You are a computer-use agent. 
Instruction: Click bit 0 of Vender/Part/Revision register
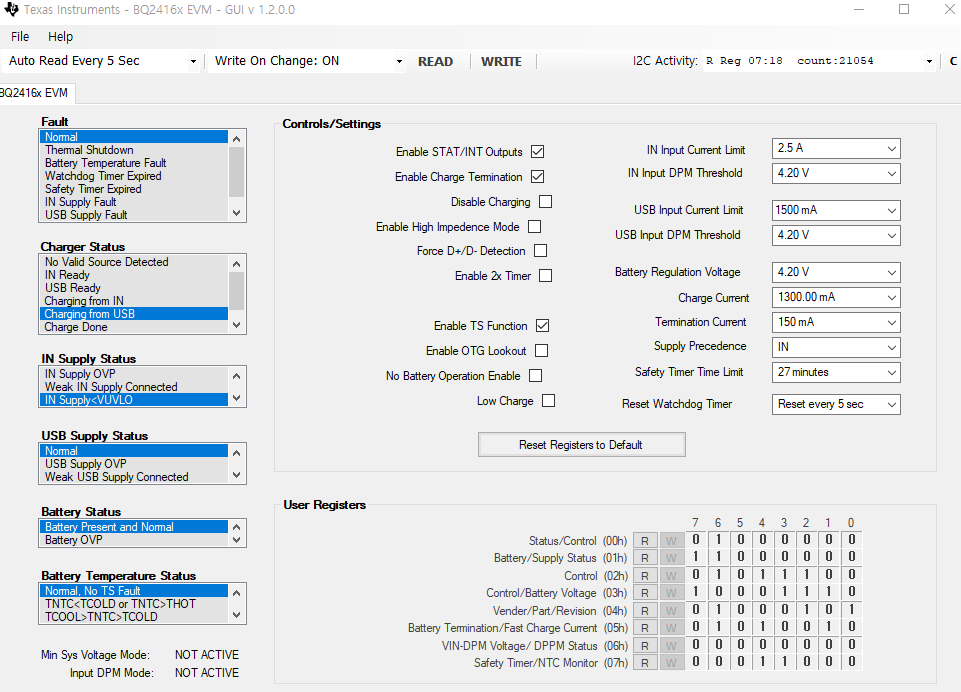[x=852, y=610]
